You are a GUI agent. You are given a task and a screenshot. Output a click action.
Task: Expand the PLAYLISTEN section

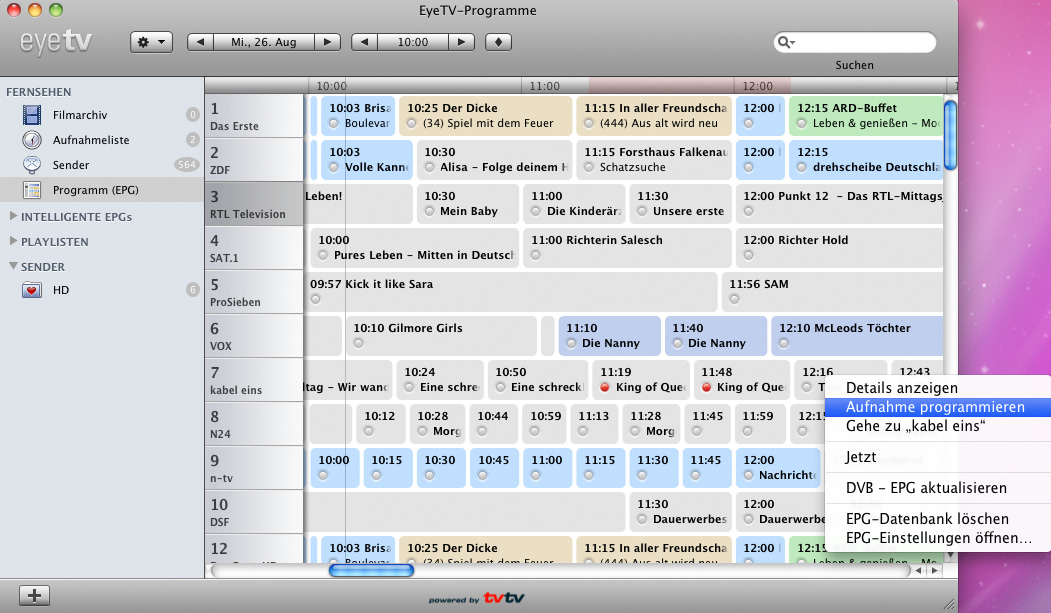tap(13, 241)
